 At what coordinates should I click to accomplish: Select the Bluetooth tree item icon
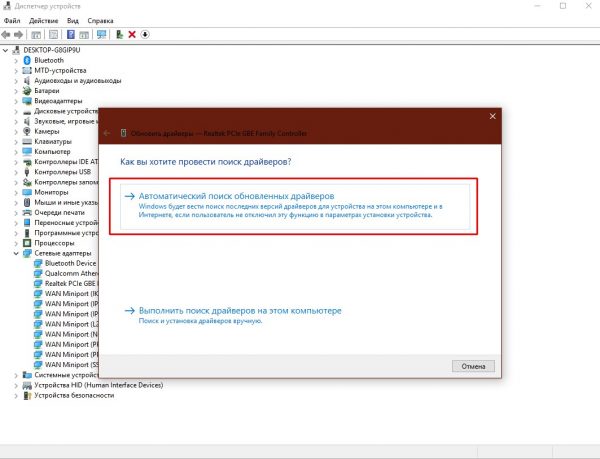point(27,60)
